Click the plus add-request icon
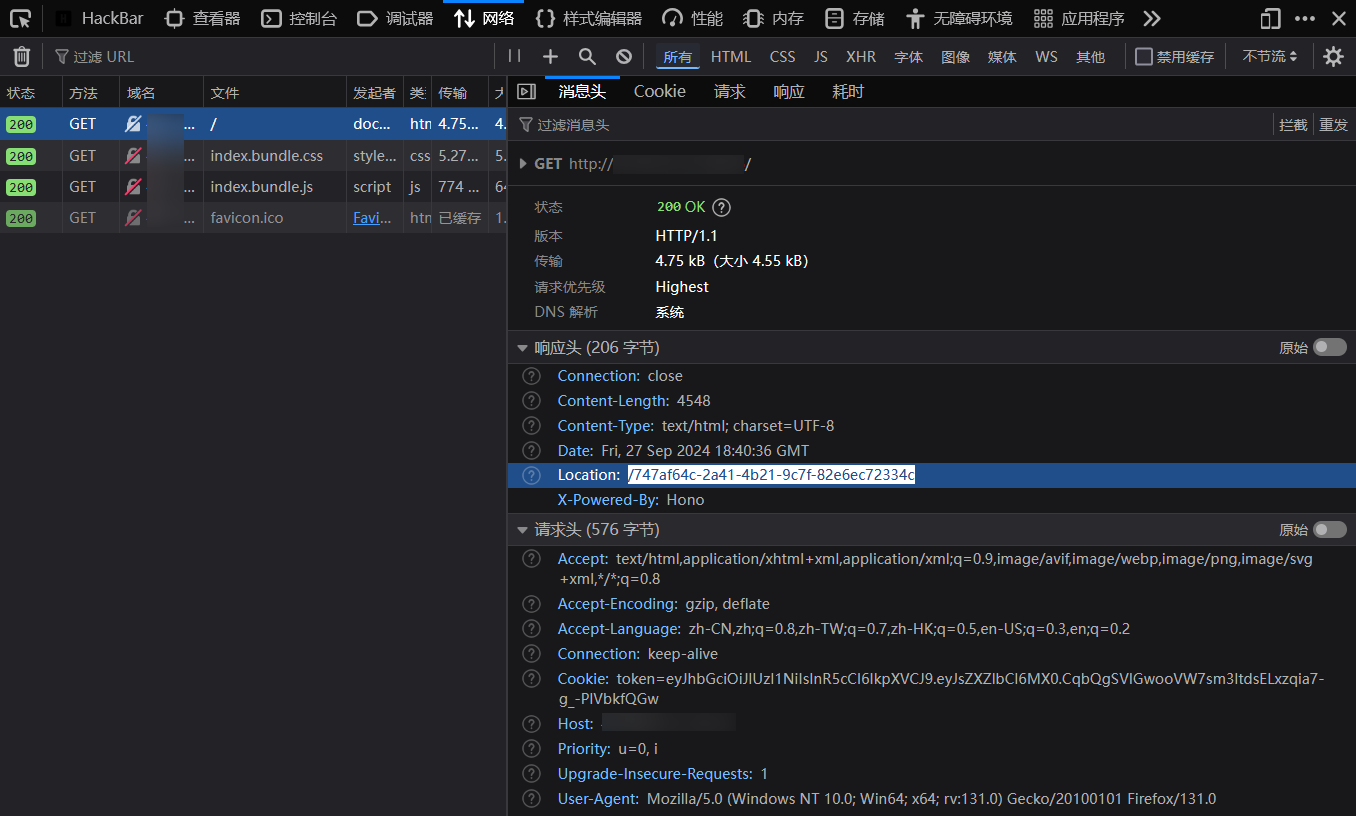 tap(550, 57)
